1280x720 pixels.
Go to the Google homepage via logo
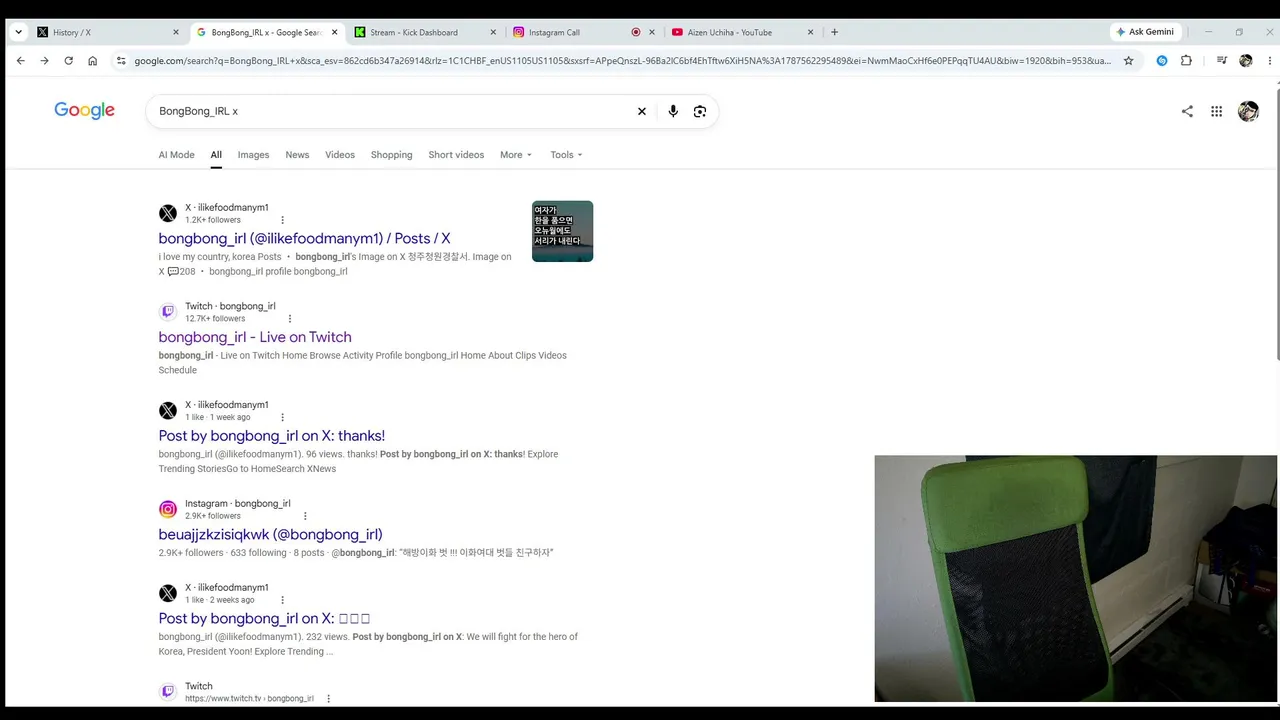pos(85,111)
